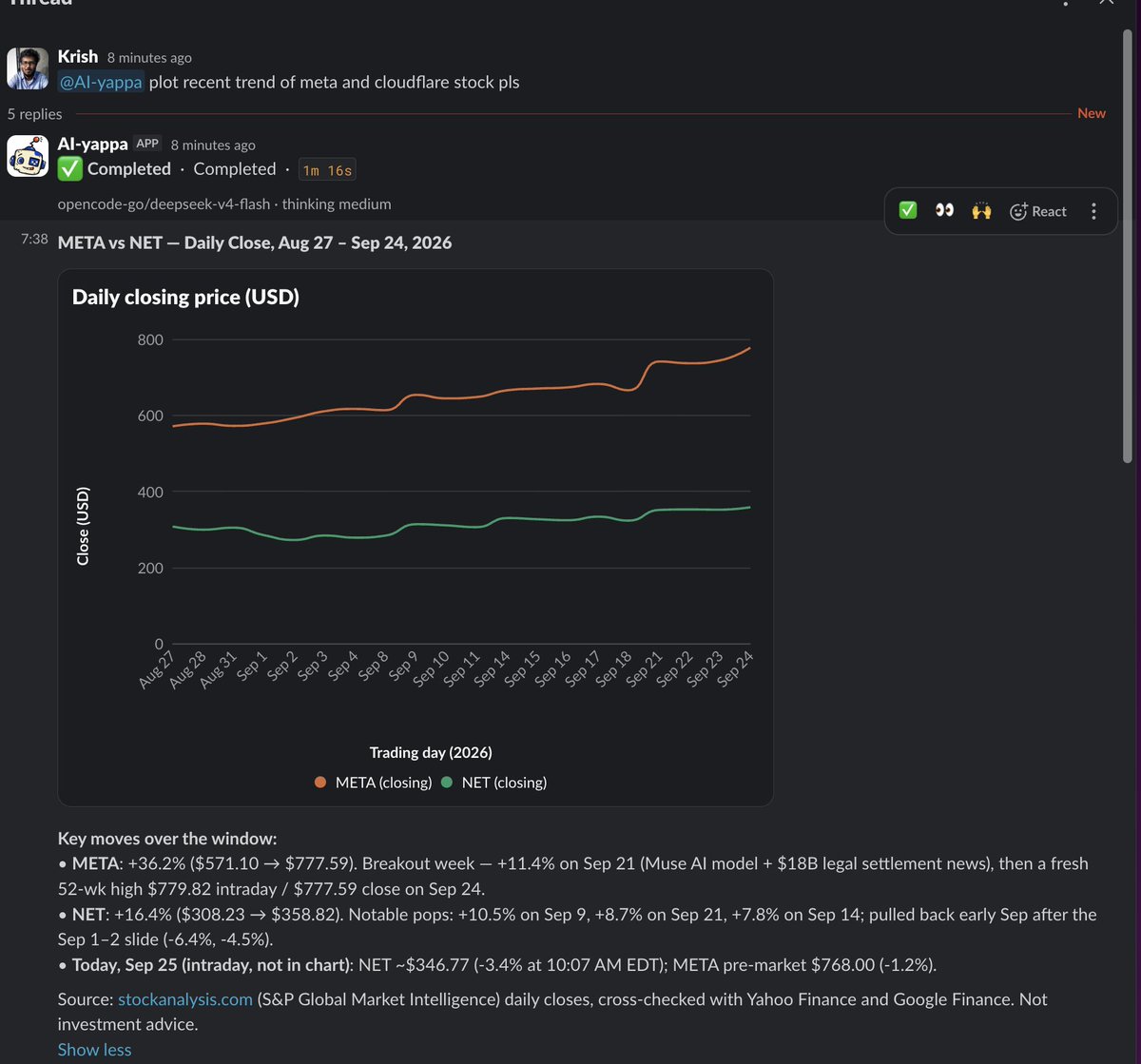Image resolution: width=1141 pixels, height=1064 pixels.
Task: Click the green completed checkmark emoji
Action: [69, 169]
